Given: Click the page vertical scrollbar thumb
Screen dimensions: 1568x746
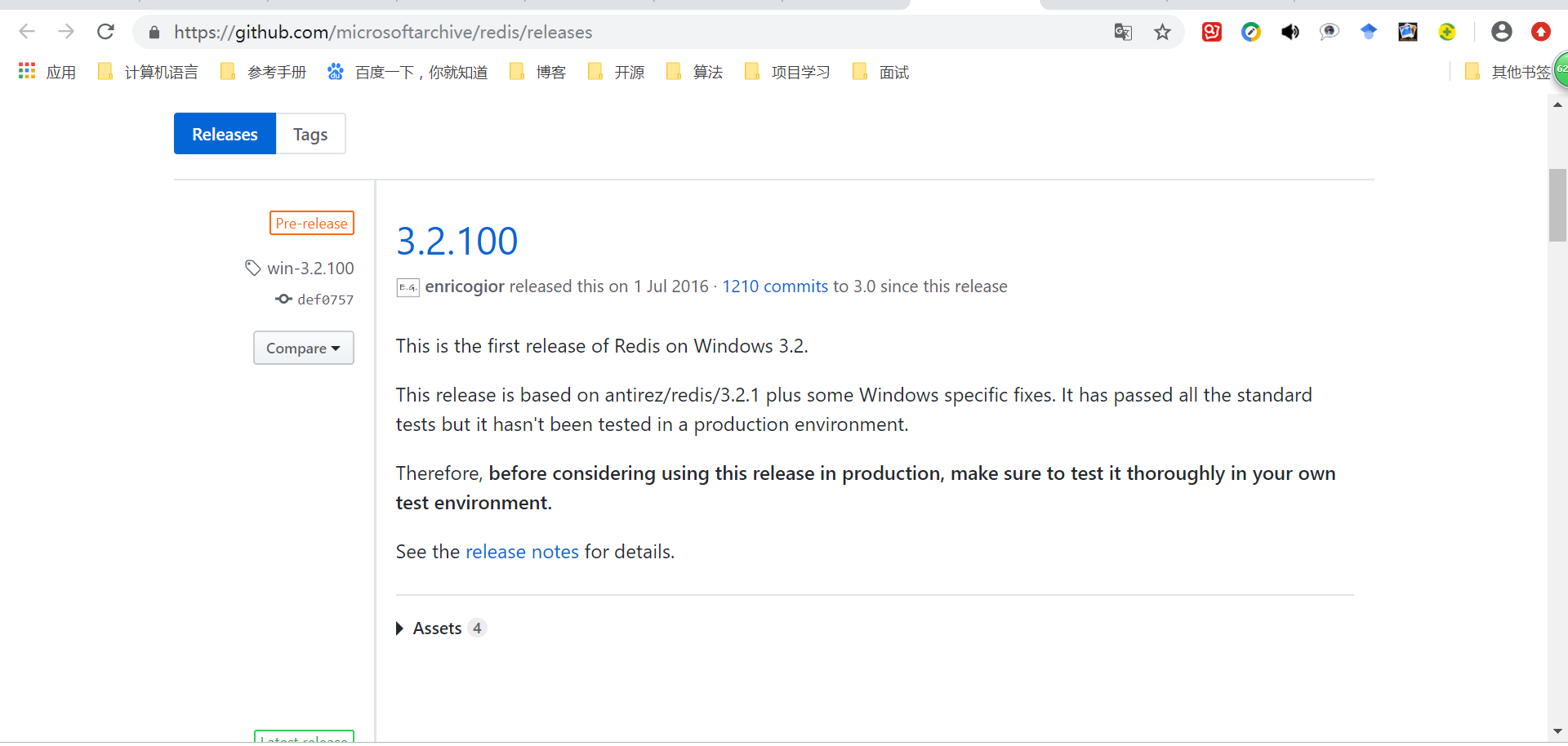Looking at the screenshot, I should [1557, 205].
